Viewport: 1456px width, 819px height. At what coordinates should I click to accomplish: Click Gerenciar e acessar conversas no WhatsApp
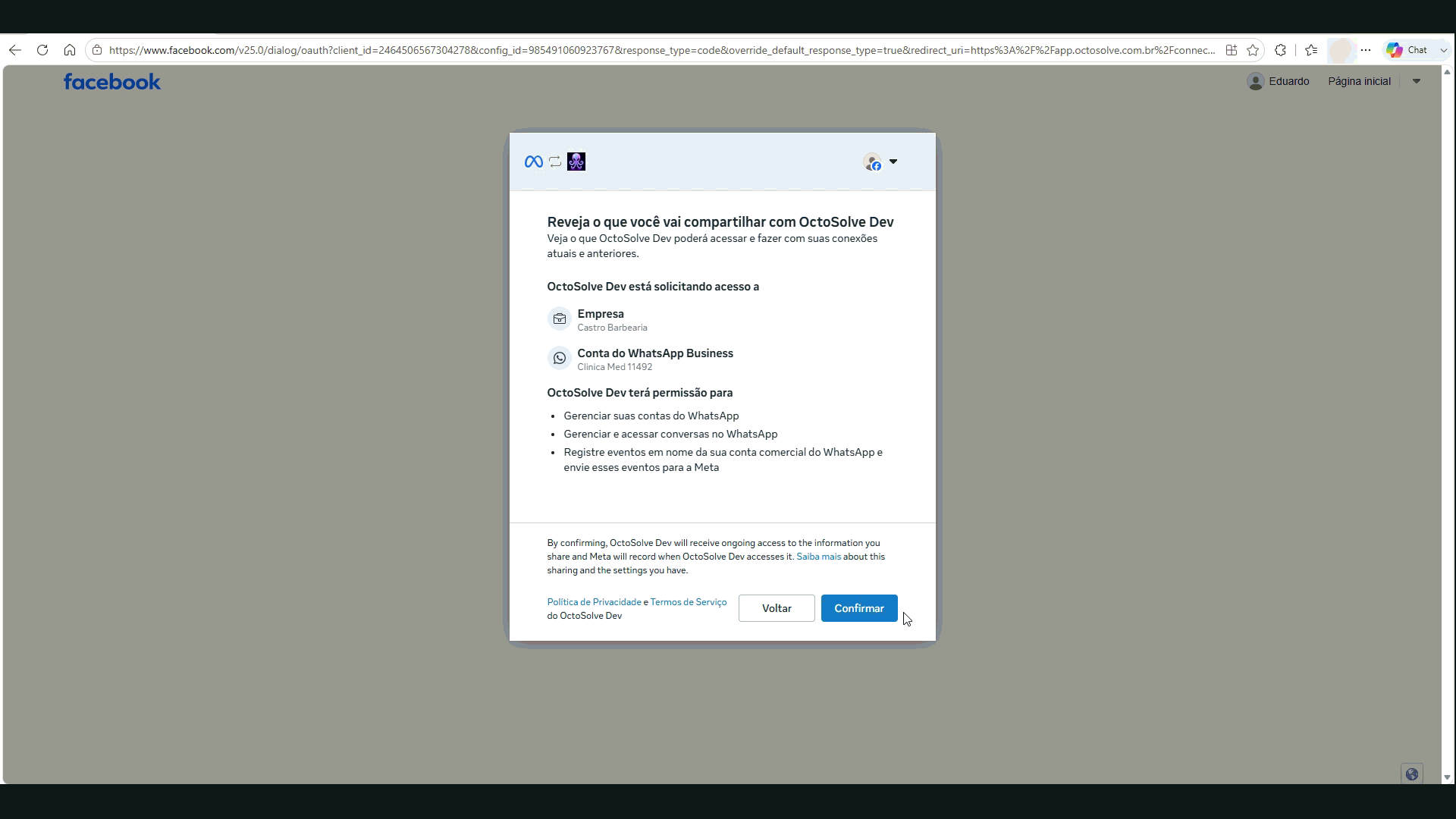(x=670, y=434)
